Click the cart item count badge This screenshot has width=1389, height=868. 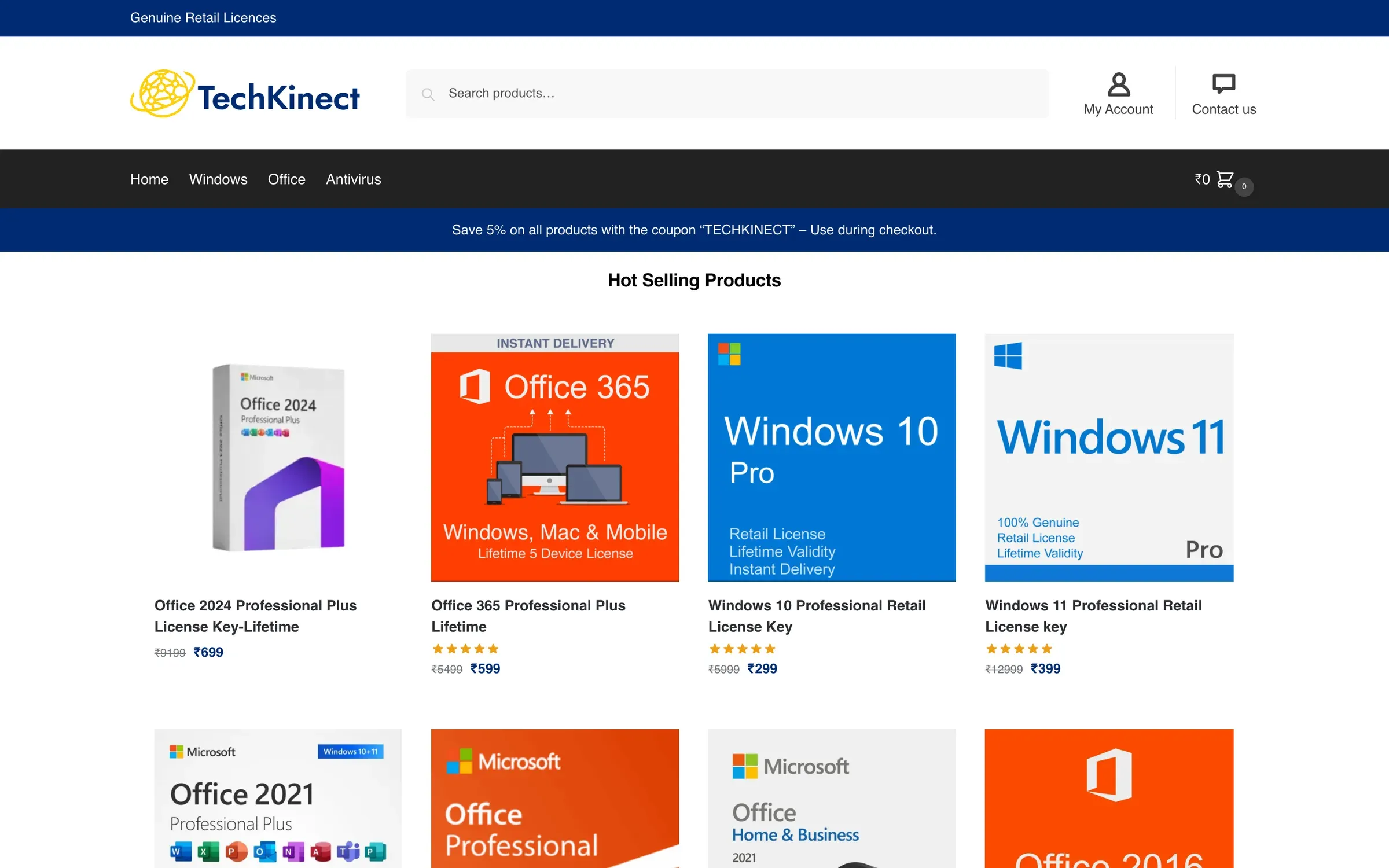click(x=1244, y=186)
